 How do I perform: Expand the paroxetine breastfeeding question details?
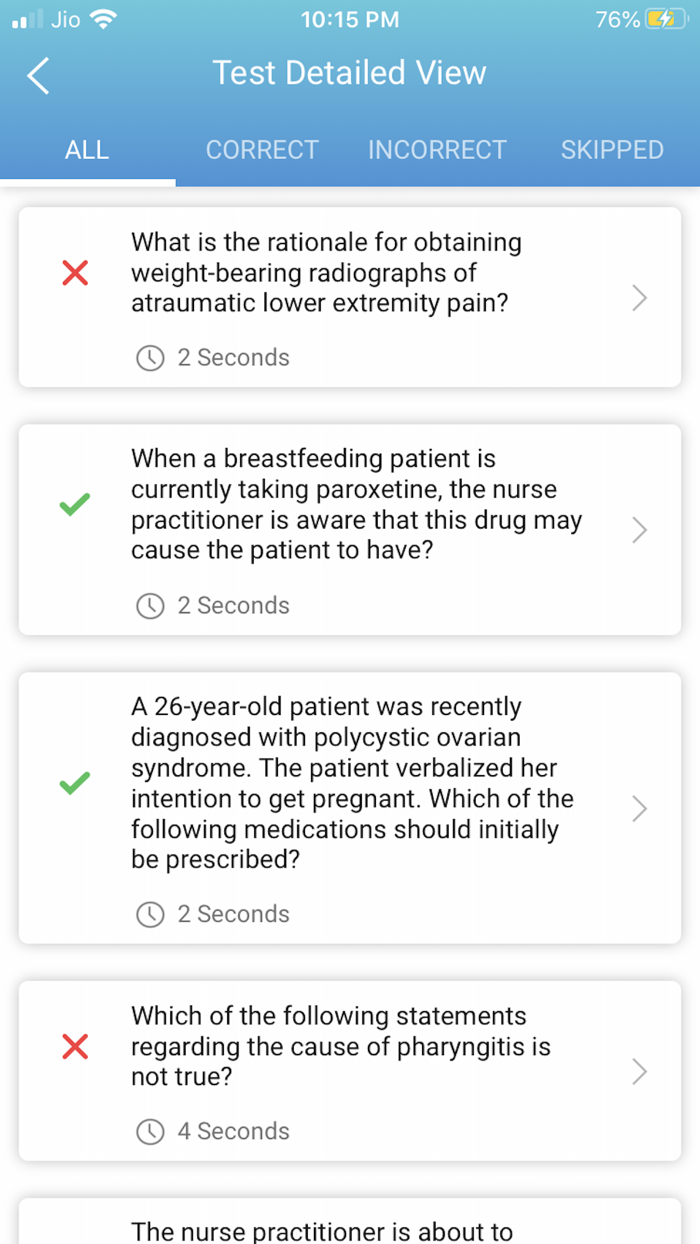point(638,530)
